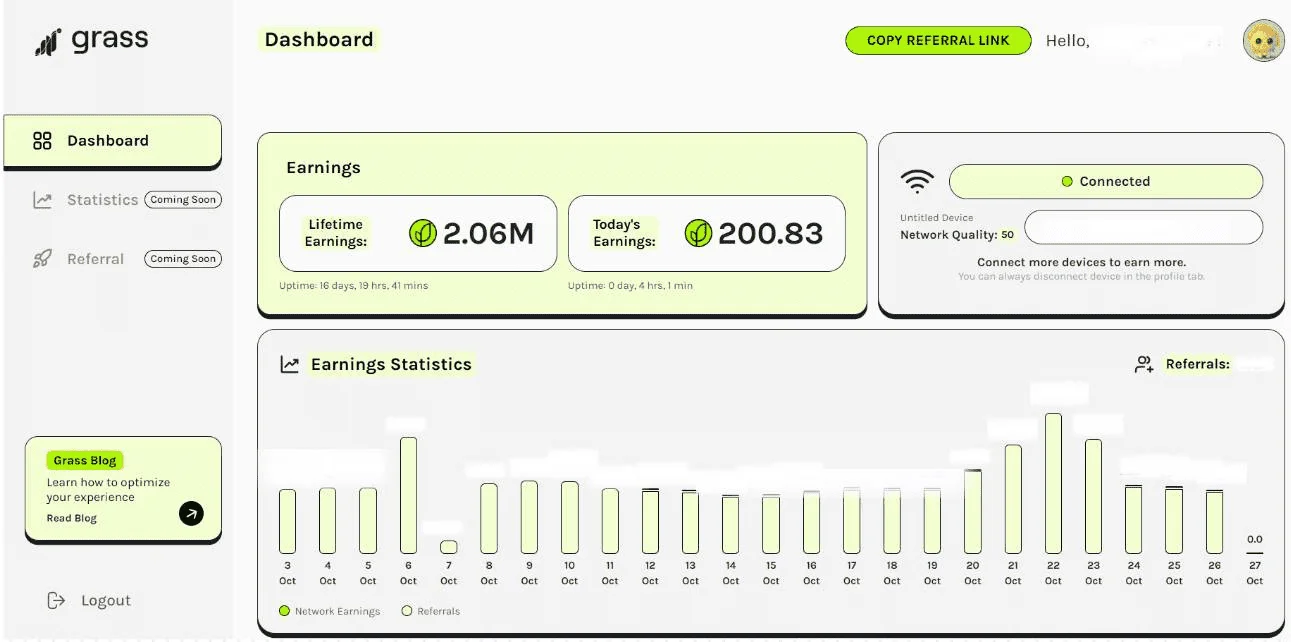1291x642 pixels.
Task: Click the 3 Oct earnings bar
Action: click(287, 522)
